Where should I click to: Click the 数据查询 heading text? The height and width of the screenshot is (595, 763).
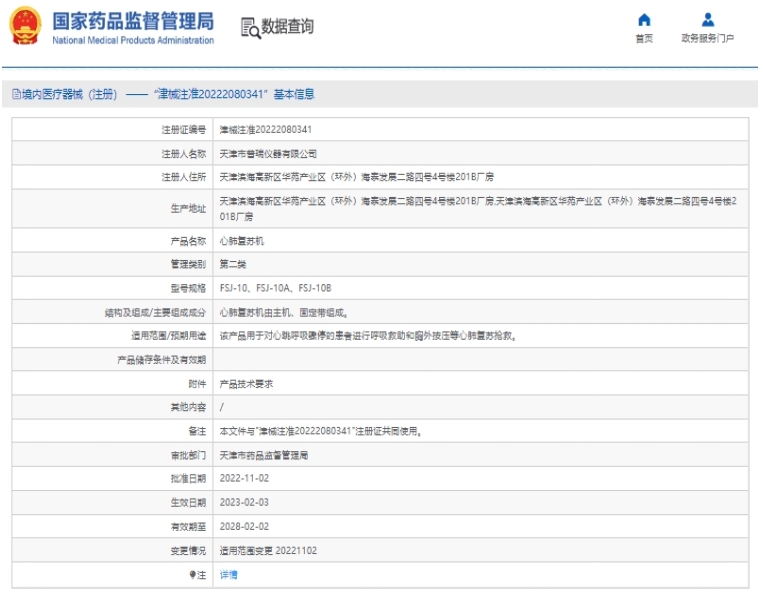pos(288,27)
